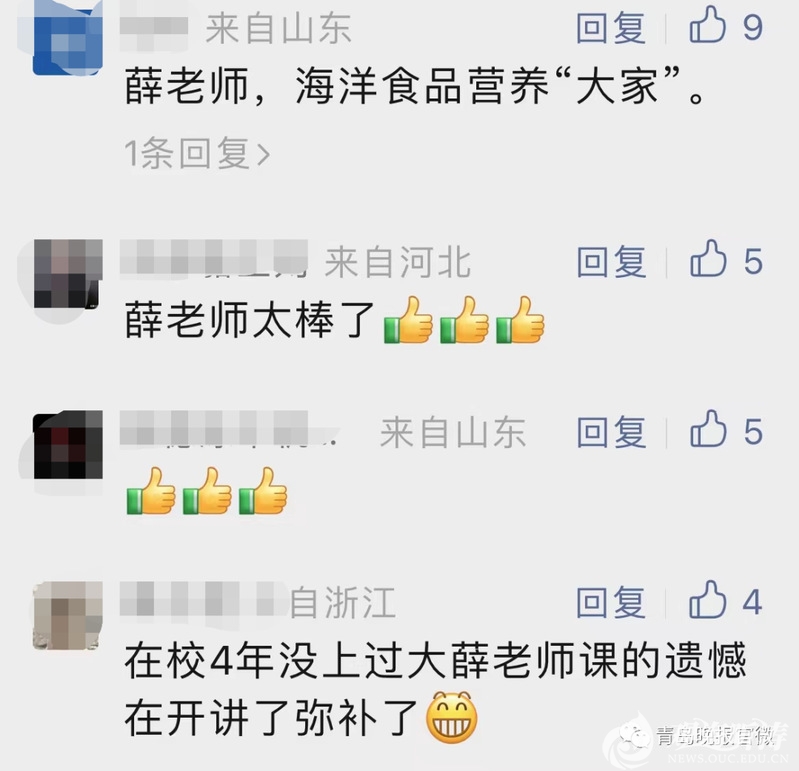Open the 浙江 commenter's avatar

click(x=68, y=615)
